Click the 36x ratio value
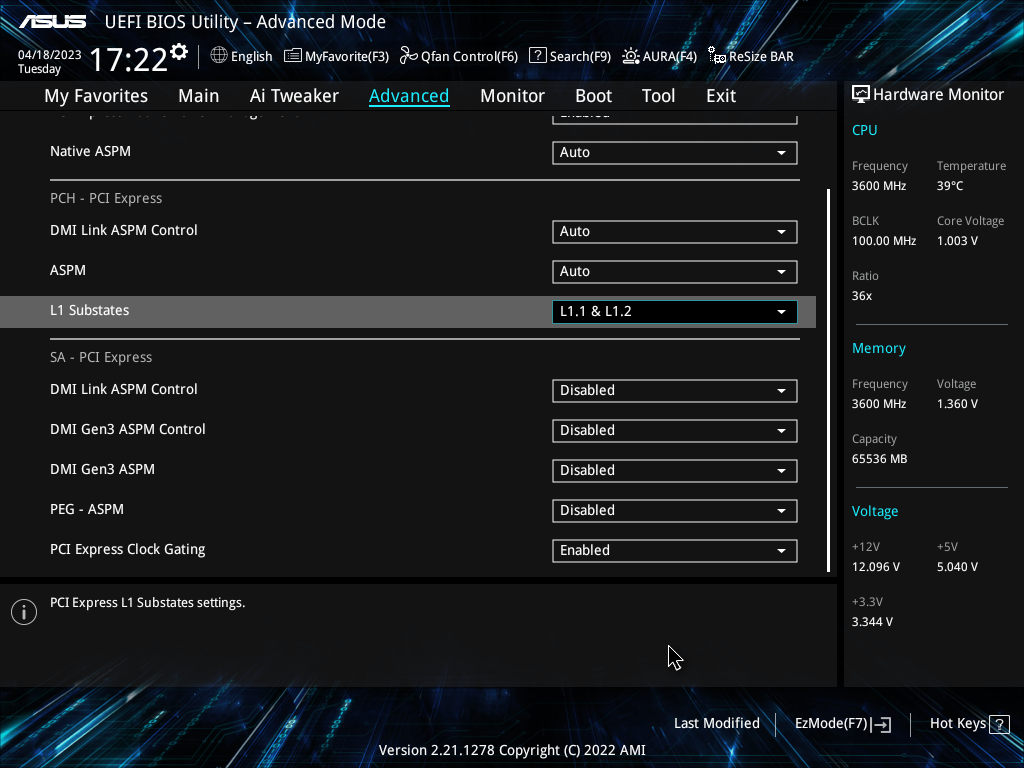Screen dimensions: 1024x768 pyautogui.click(x=861, y=296)
